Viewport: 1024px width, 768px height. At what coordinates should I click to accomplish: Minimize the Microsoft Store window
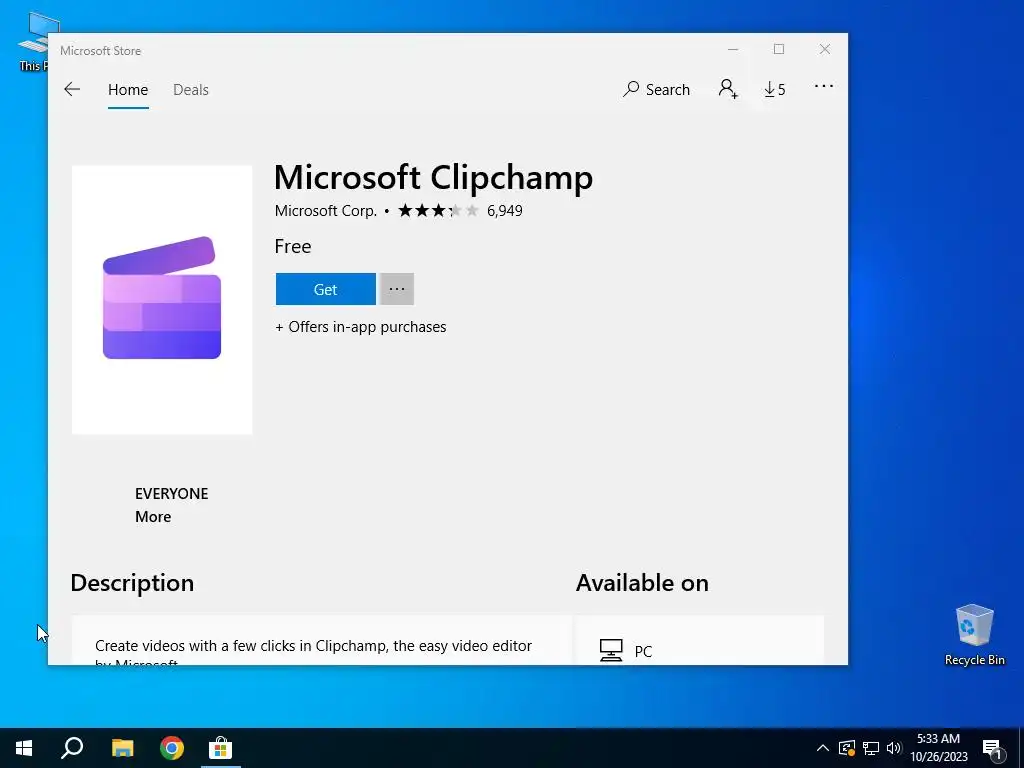coord(733,49)
